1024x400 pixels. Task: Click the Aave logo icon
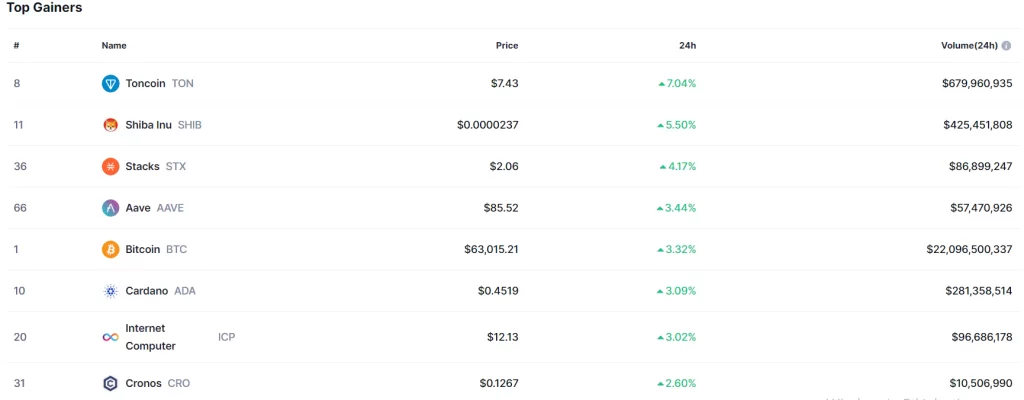coord(110,208)
